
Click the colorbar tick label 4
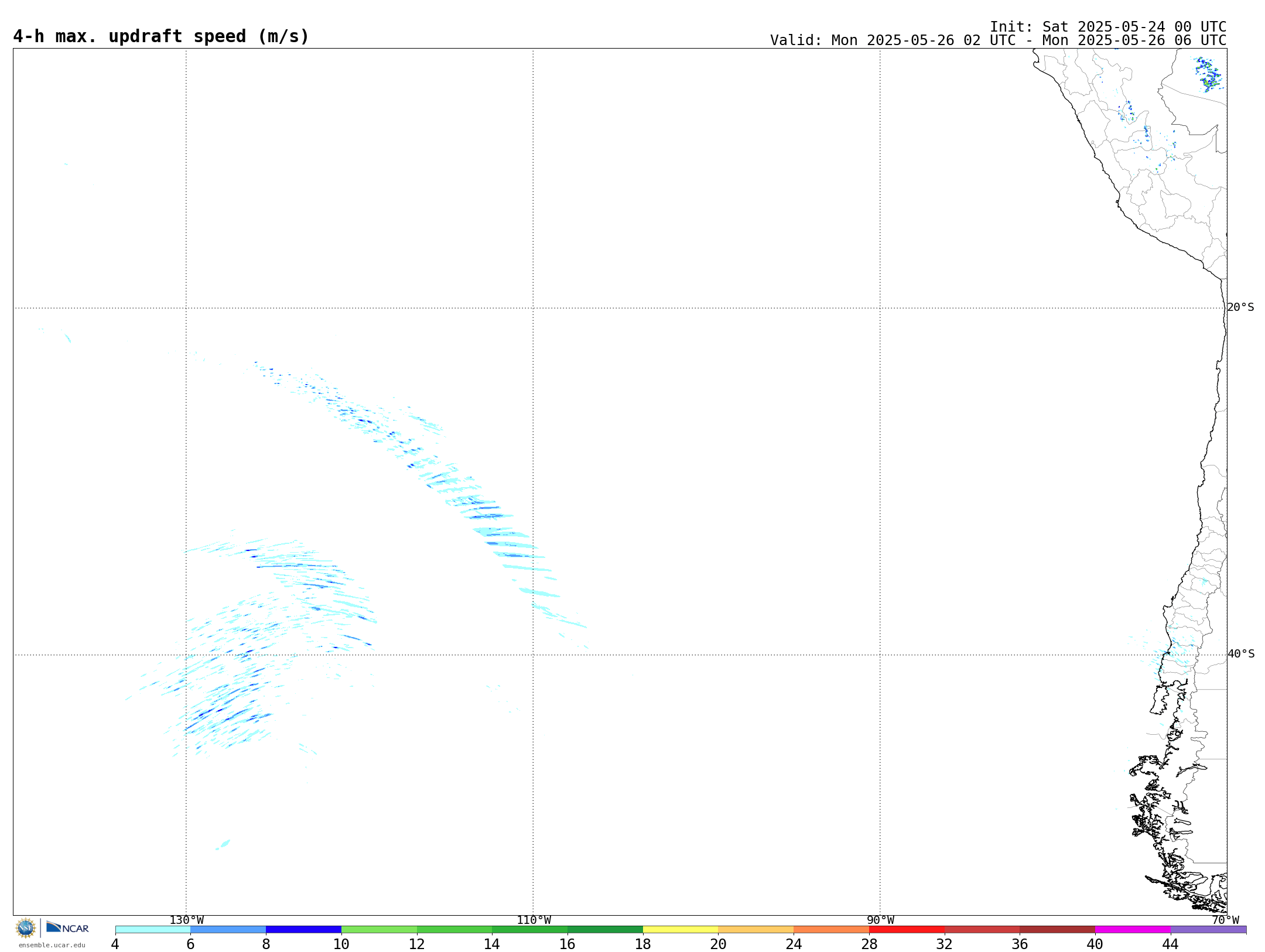pos(115,944)
